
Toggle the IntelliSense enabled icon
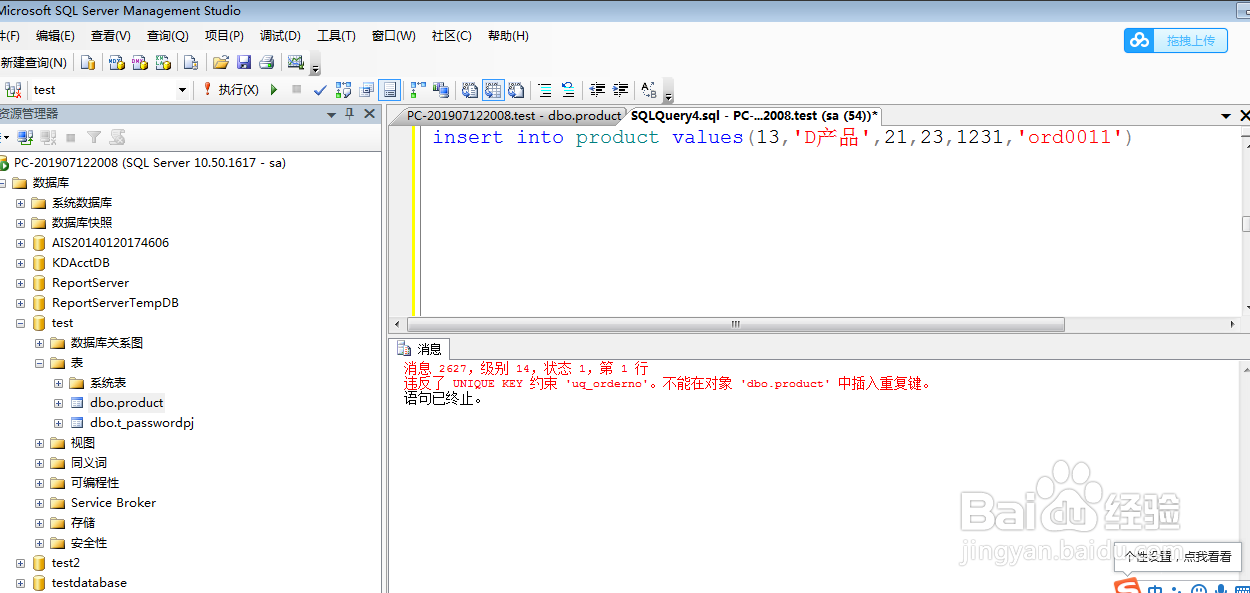[x=390, y=90]
